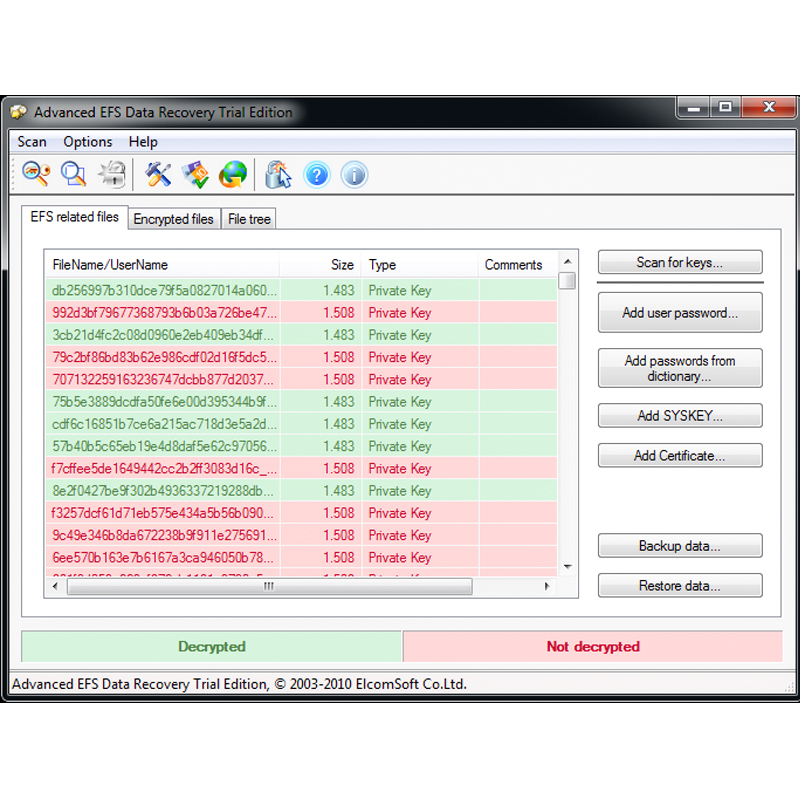Click the horizontal scrollbar thumb
Viewport: 800px width, 800px height.
pyautogui.click(x=269, y=586)
